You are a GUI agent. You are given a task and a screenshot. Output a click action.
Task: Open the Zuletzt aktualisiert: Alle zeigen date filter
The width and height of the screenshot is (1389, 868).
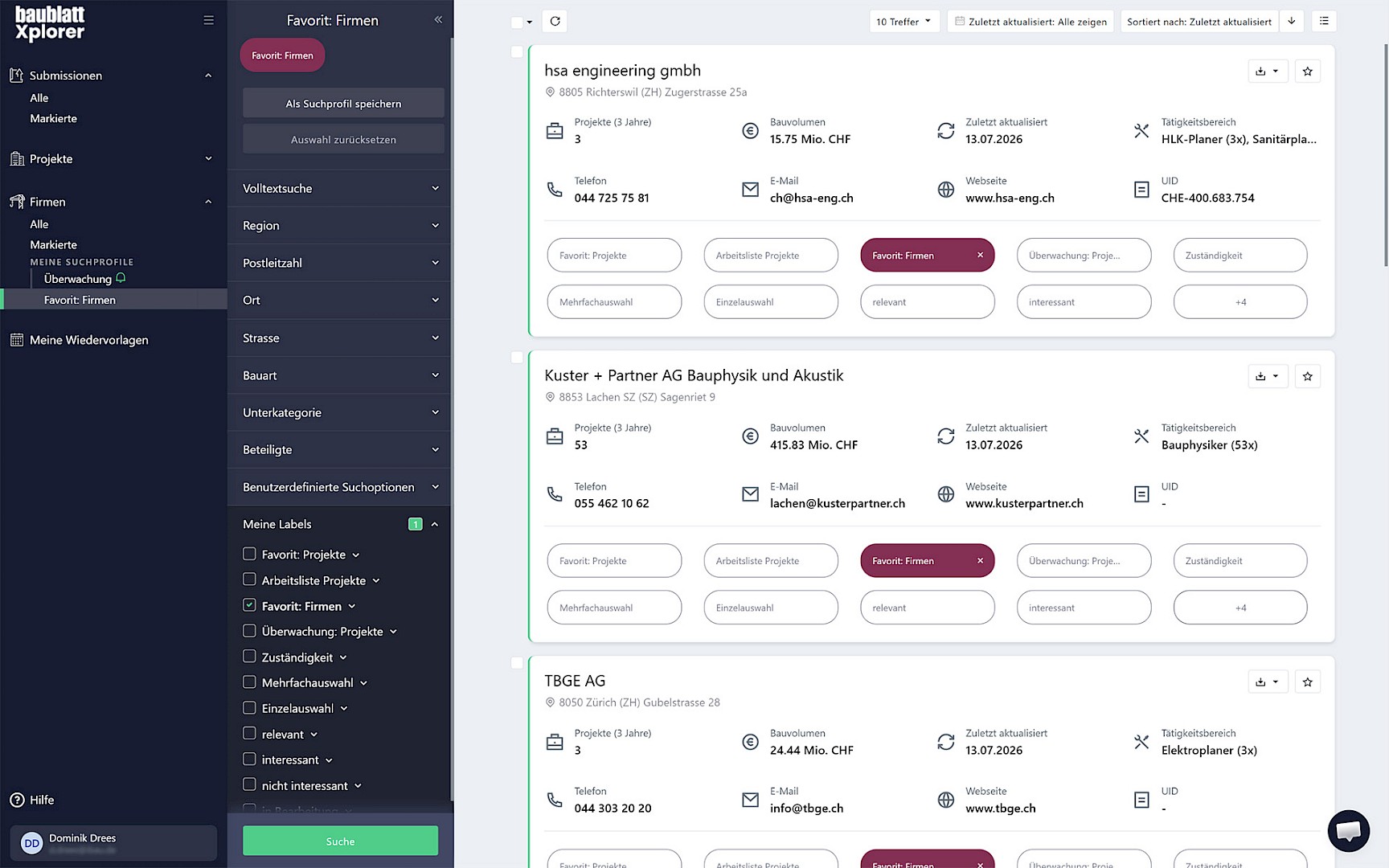1030,22
